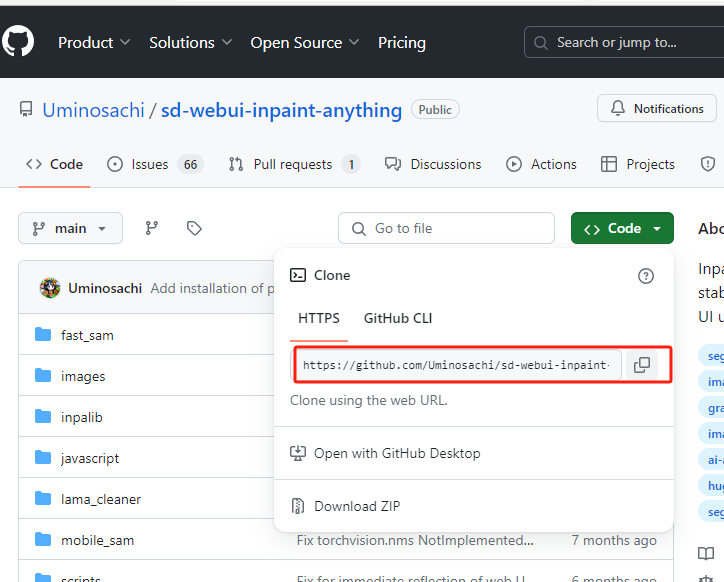Screen dimensions: 724x582
Task: Open the javascript folder
Action: click(x=90, y=458)
